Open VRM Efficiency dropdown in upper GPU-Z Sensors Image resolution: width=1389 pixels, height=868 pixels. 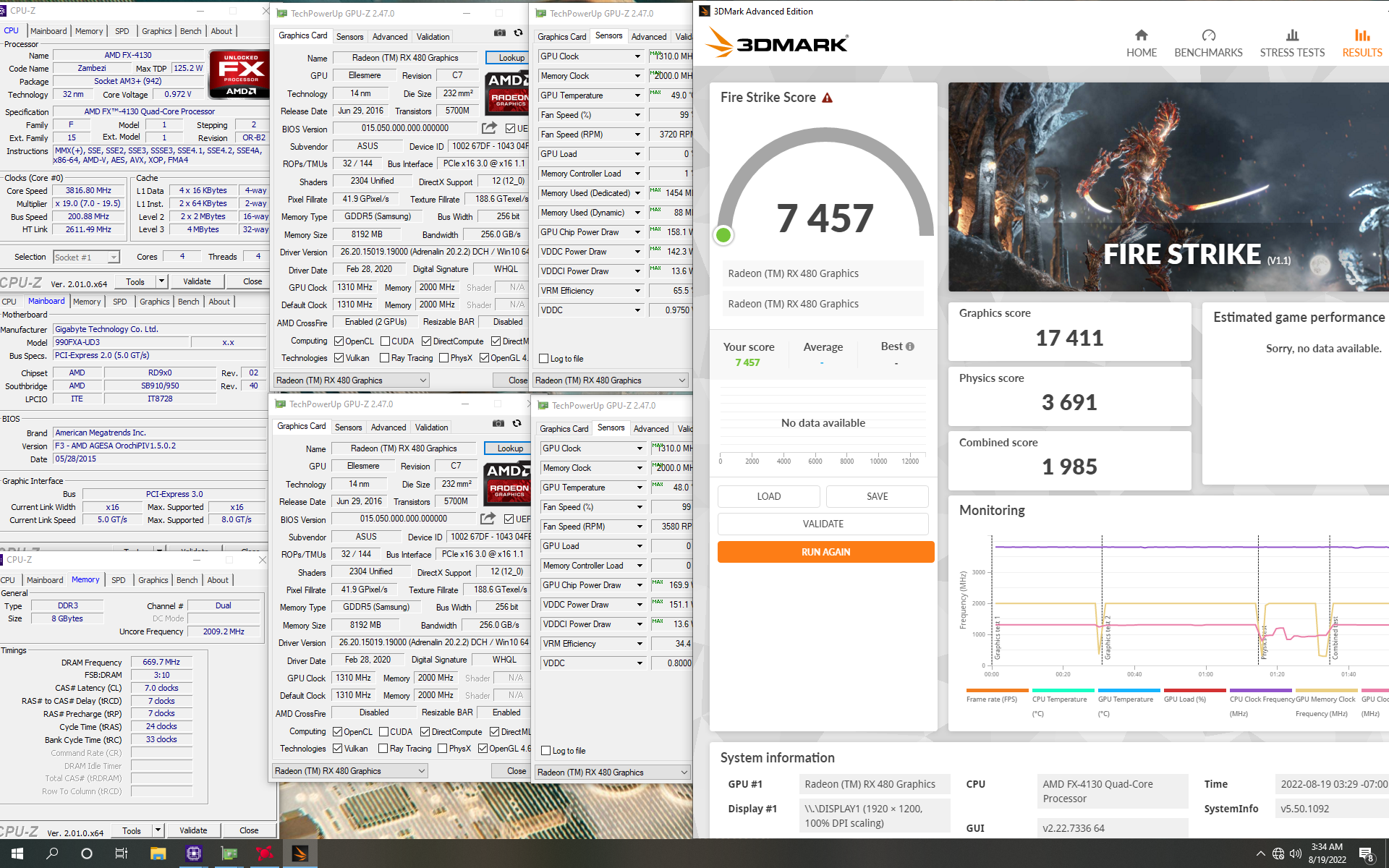637,291
